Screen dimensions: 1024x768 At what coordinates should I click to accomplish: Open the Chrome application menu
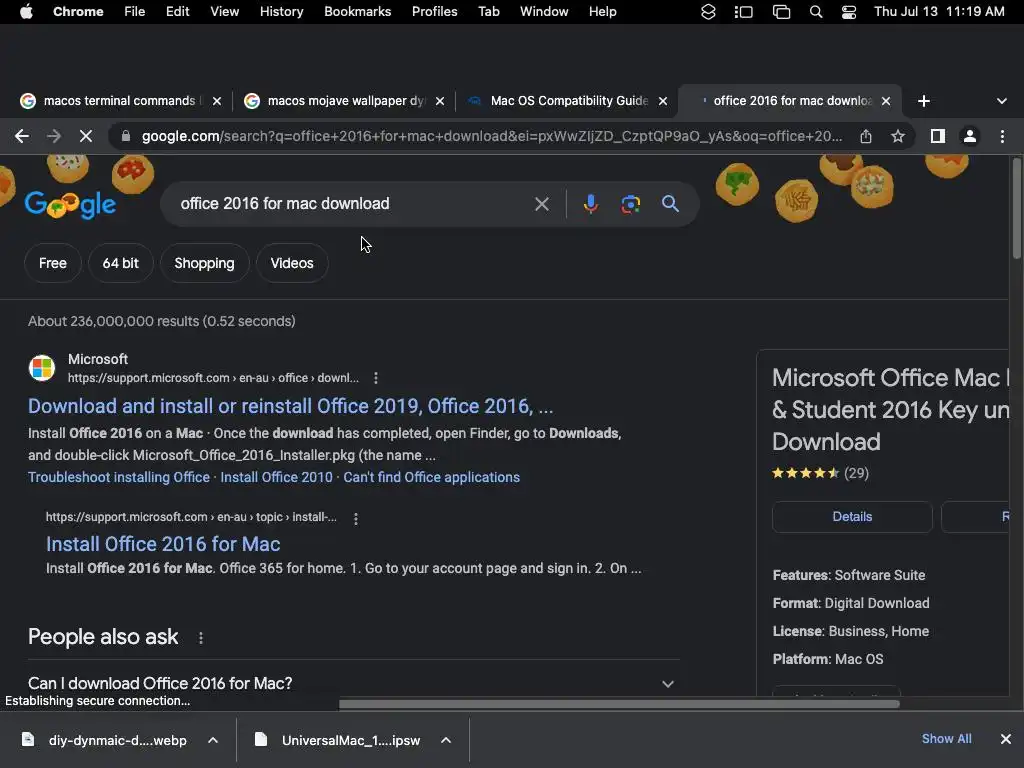tap(78, 12)
